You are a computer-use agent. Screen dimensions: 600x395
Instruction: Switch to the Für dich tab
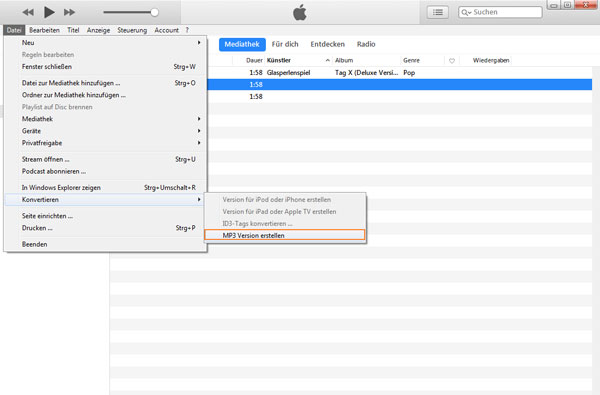coord(285,44)
